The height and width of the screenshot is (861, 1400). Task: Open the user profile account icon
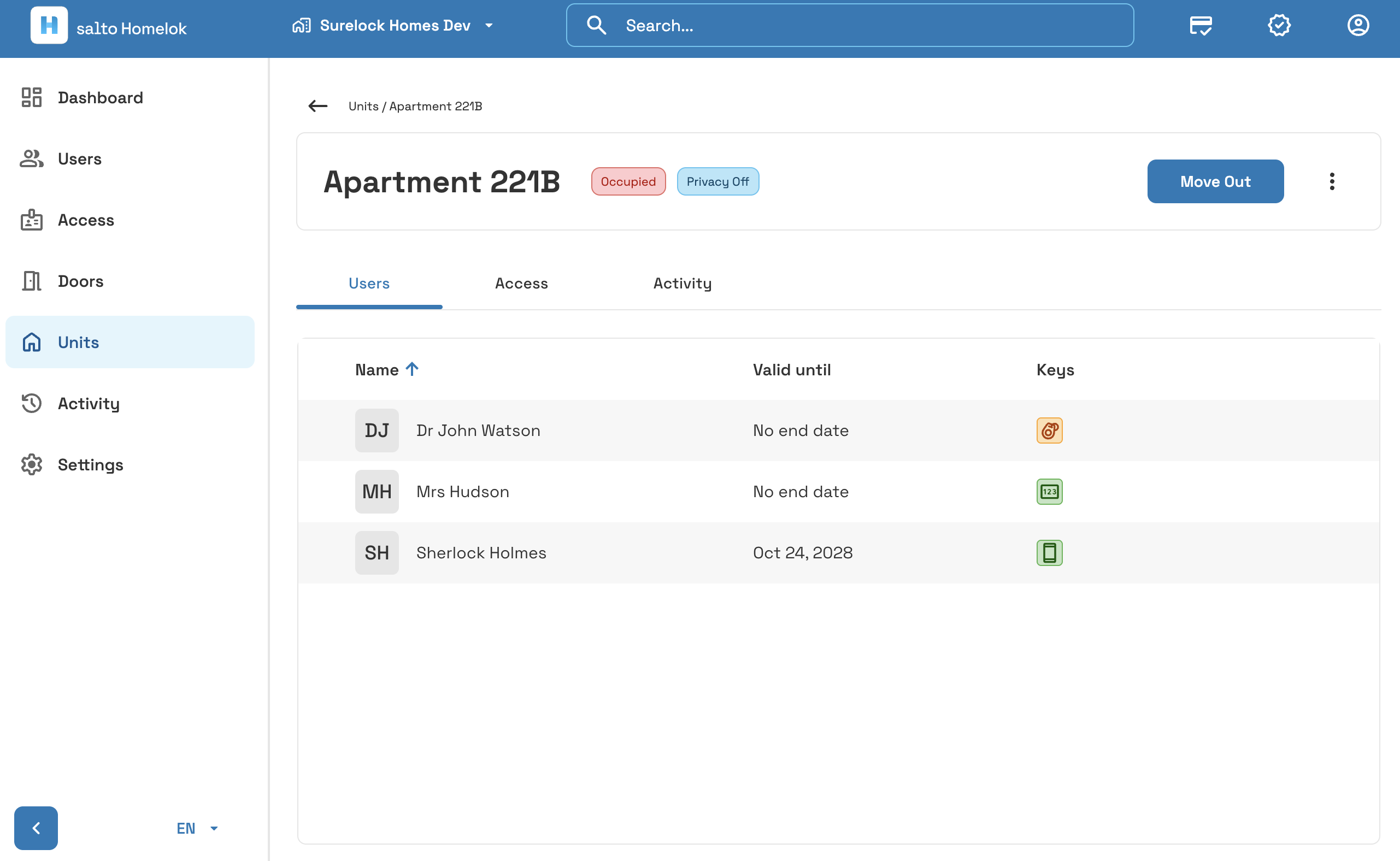tap(1358, 26)
